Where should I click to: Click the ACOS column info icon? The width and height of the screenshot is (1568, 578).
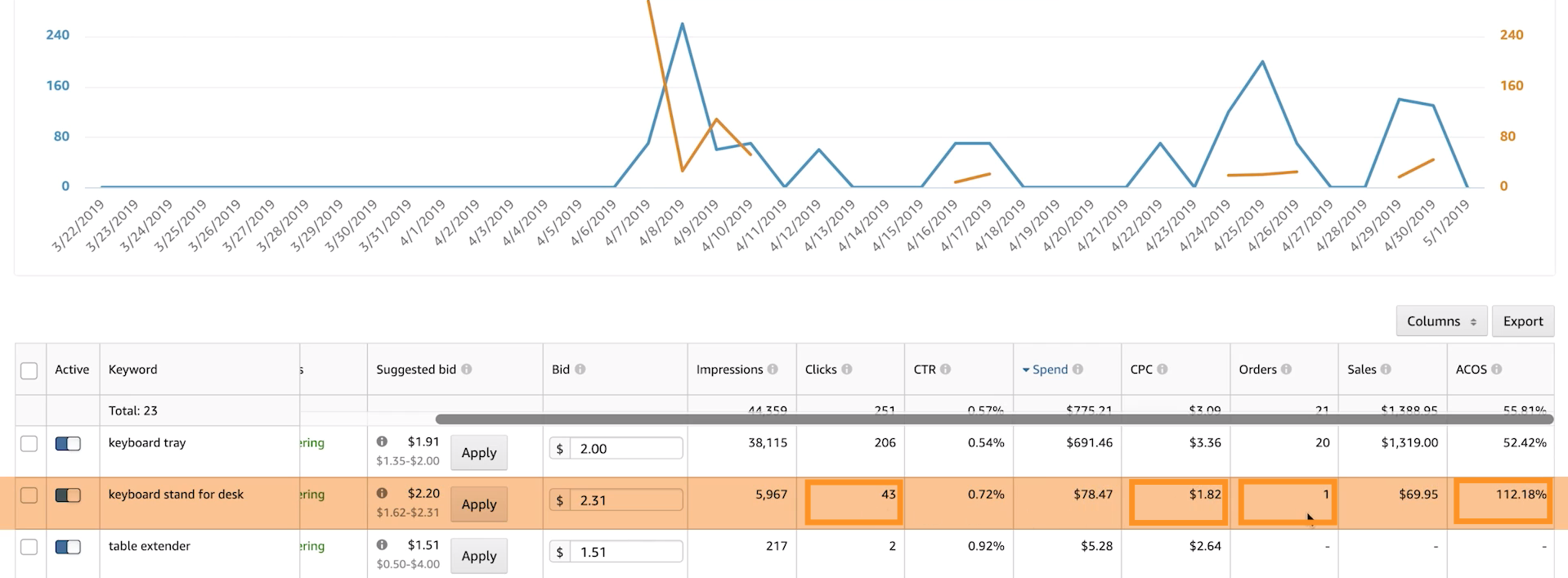pos(1496,370)
